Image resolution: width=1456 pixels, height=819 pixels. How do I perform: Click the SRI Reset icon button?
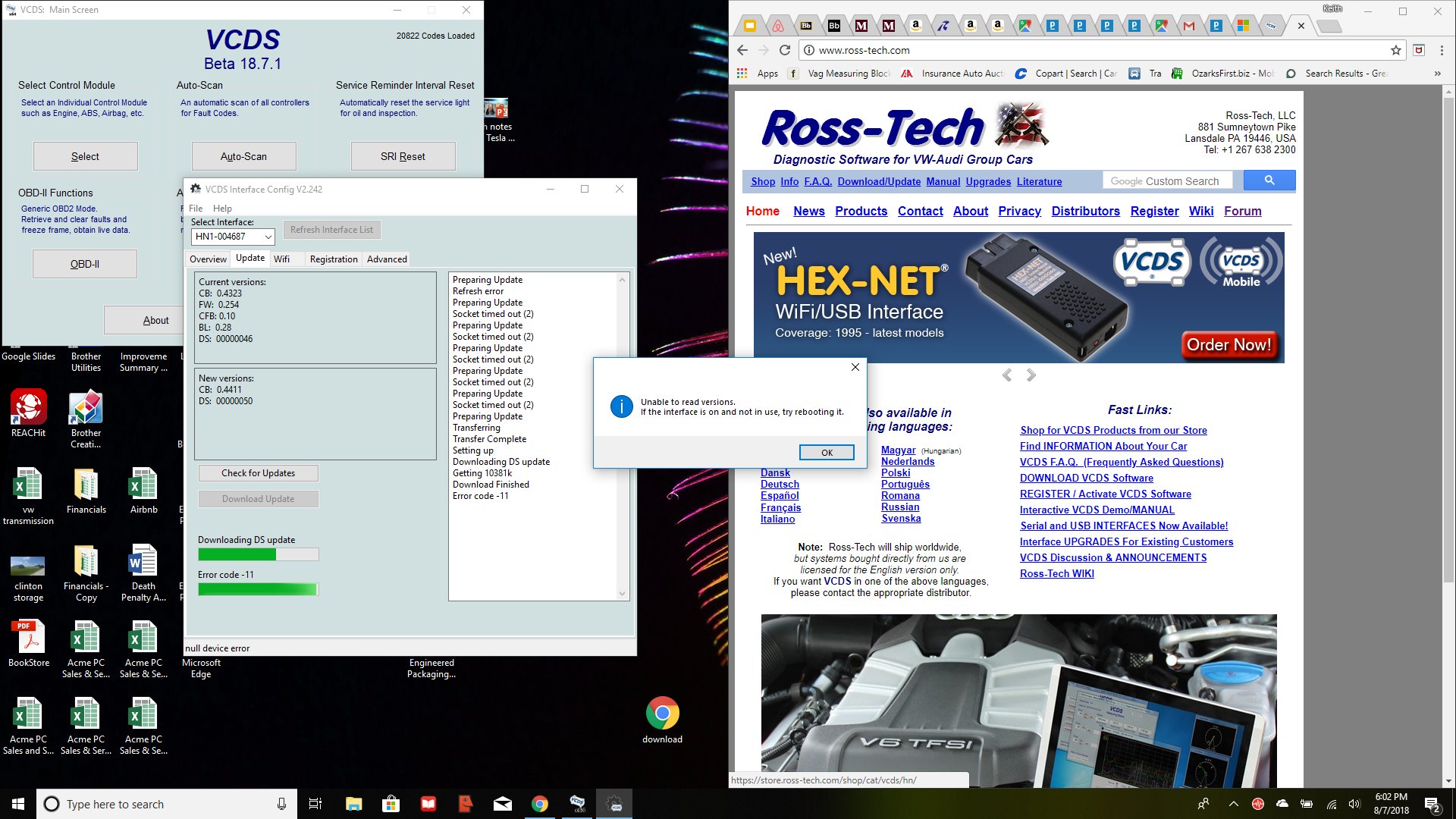402,156
